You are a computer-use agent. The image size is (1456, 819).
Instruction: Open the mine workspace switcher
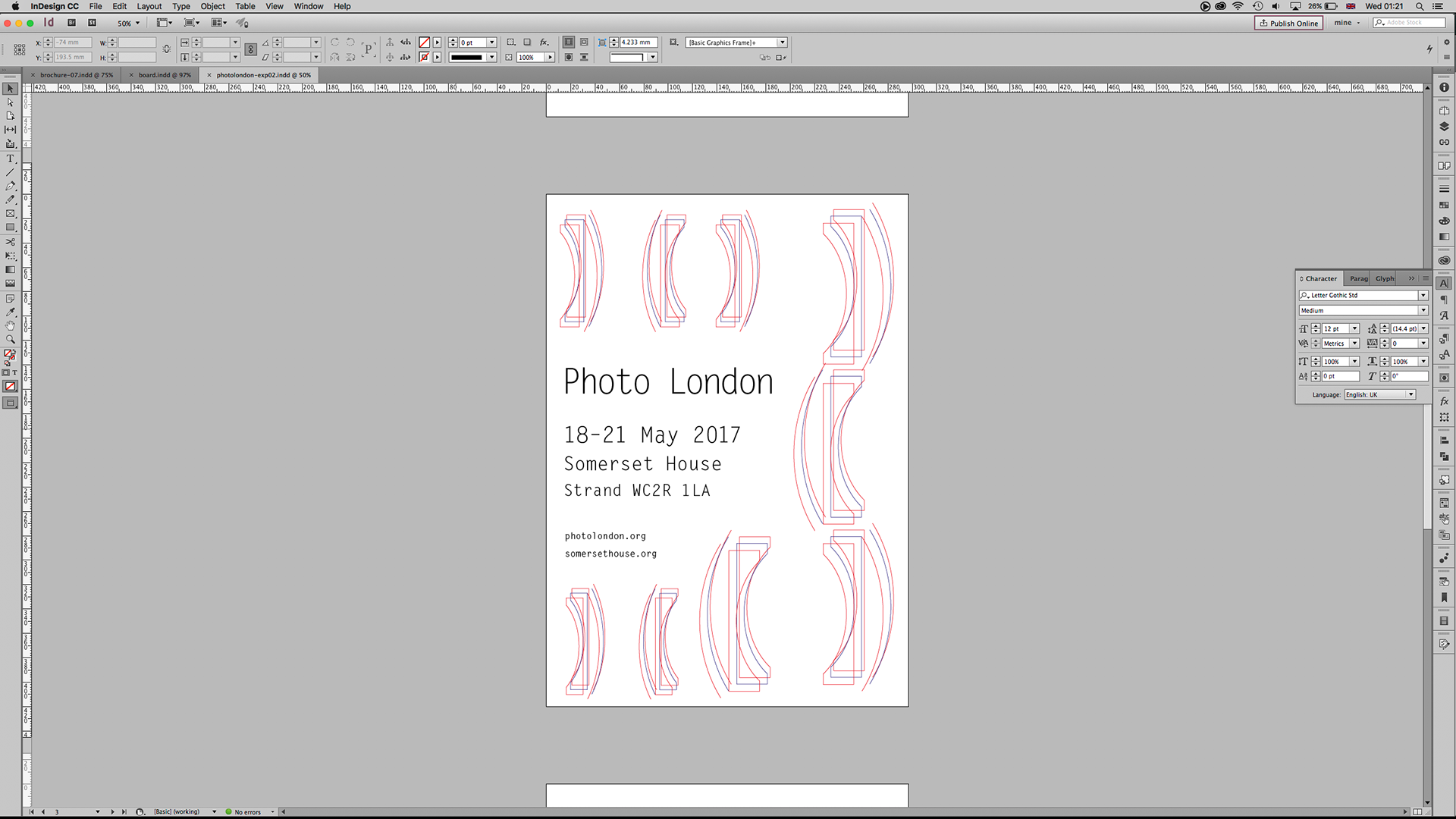pos(1347,23)
